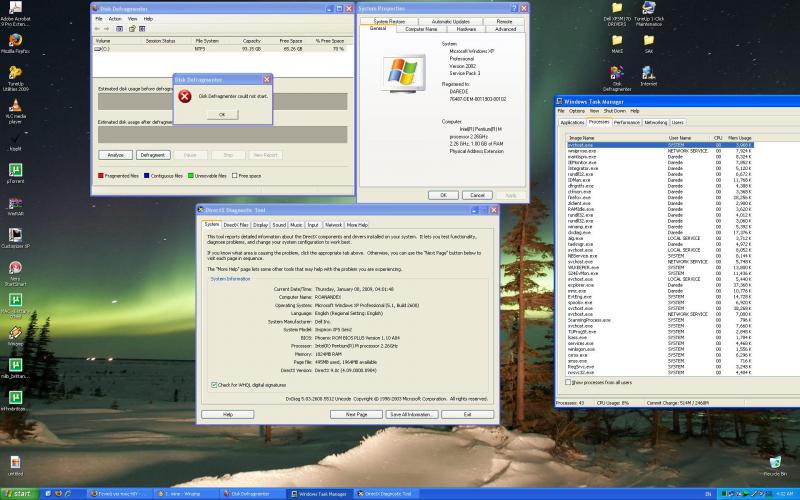
Task: Click the system clock in the tray
Action: (x=785, y=494)
